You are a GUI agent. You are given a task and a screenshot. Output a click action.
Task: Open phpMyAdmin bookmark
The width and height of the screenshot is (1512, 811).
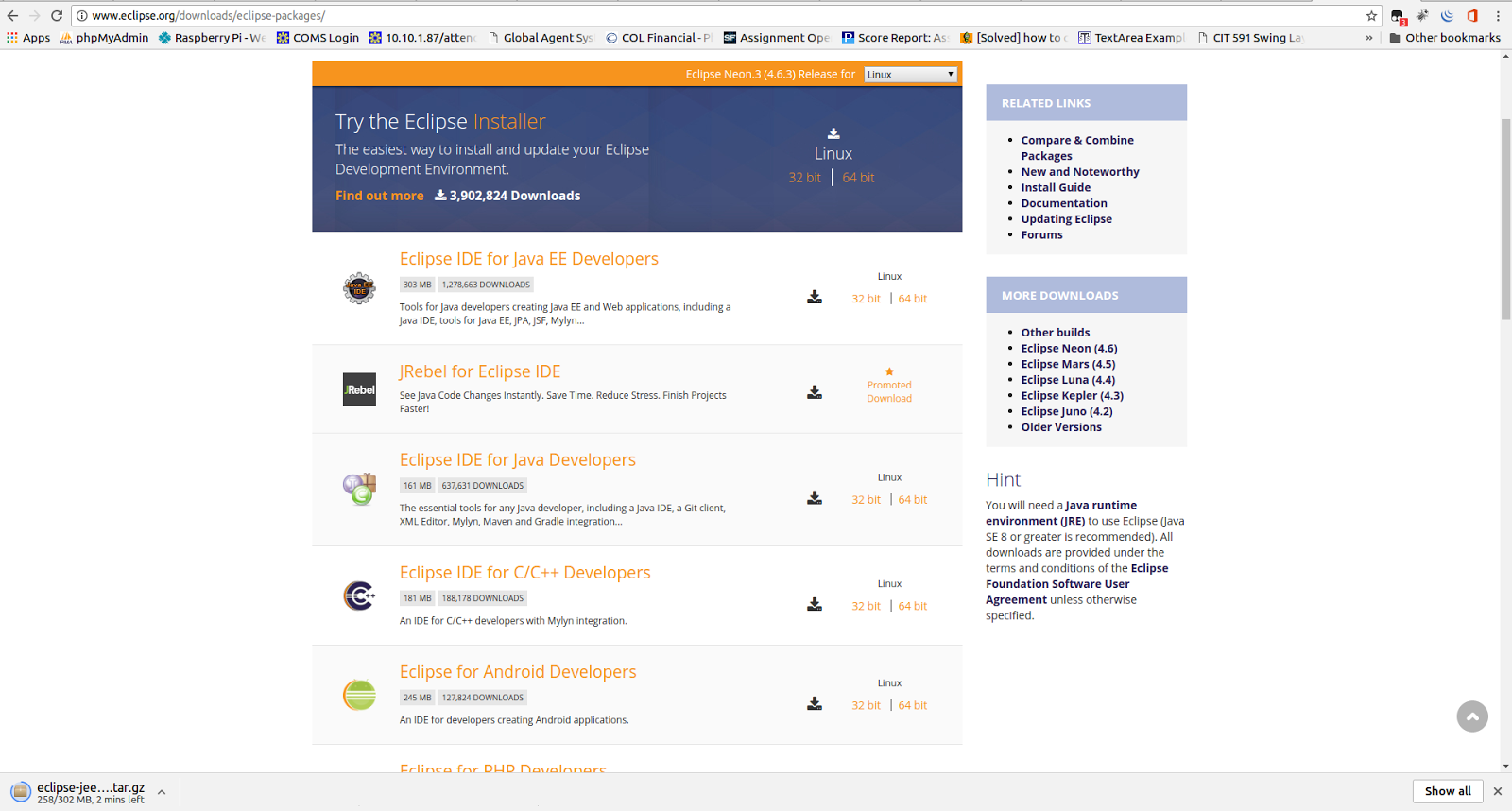[x=104, y=38]
